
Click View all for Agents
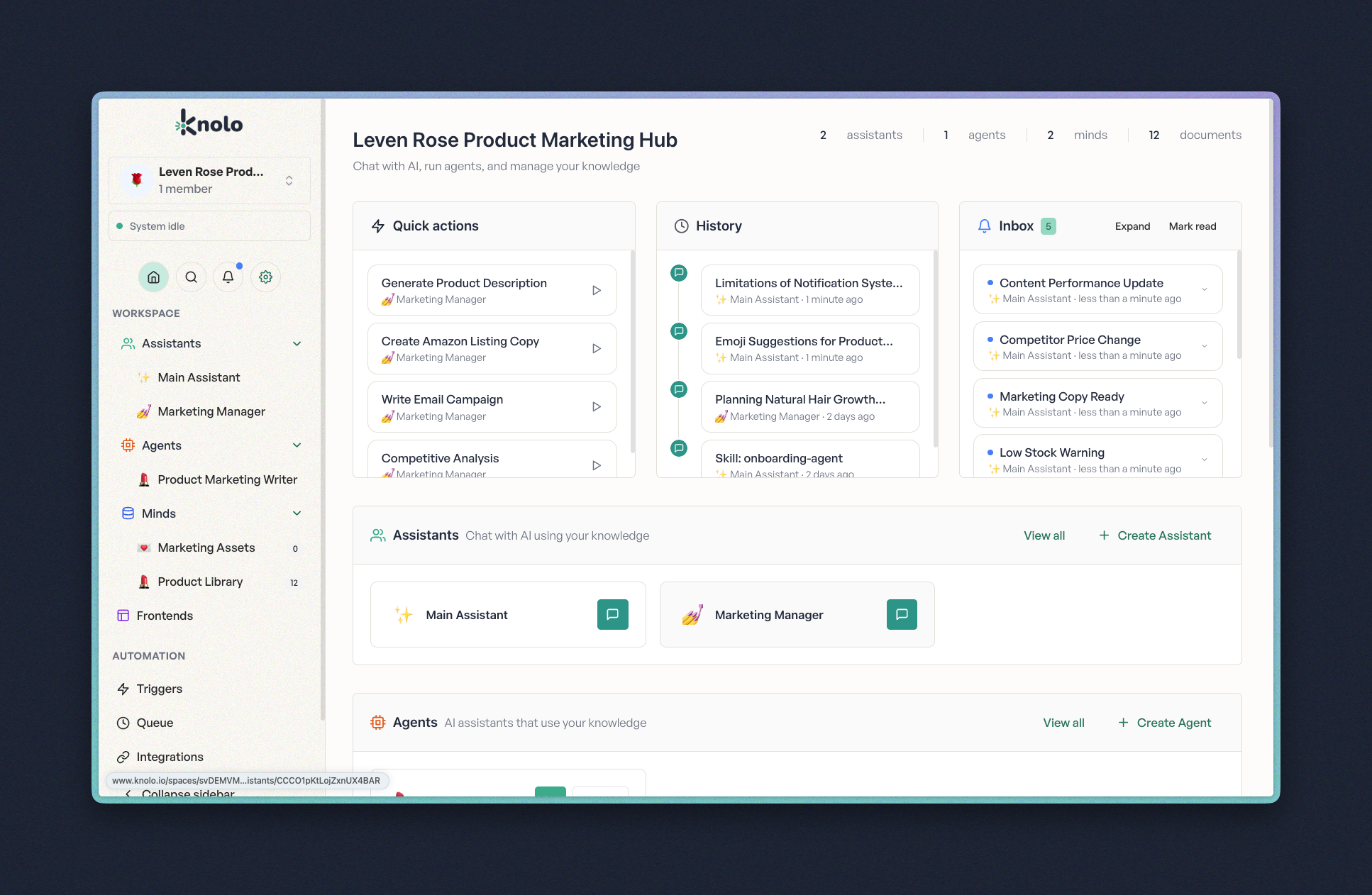click(x=1063, y=723)
